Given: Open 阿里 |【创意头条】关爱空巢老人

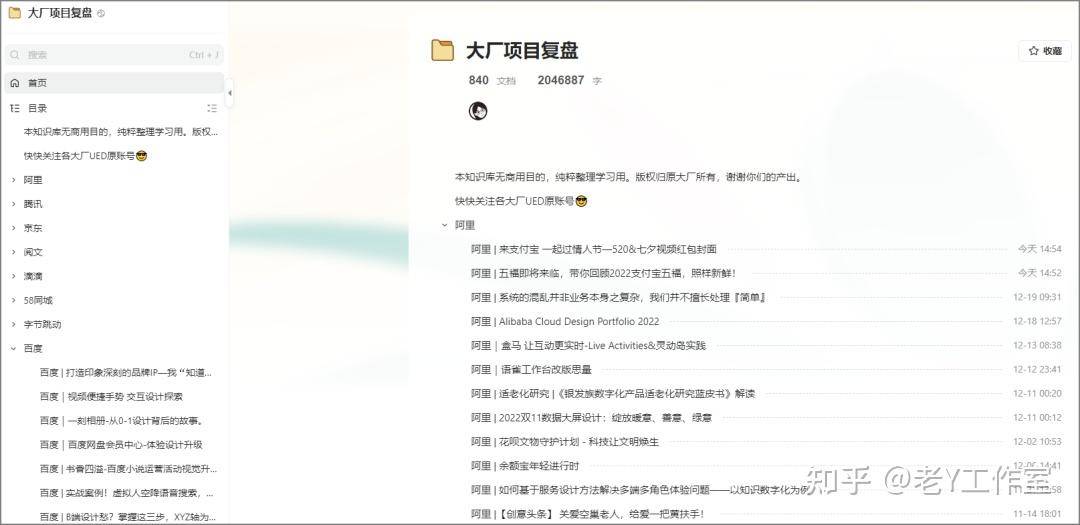Looking at the screenshot, I should (x=588, y=514).
